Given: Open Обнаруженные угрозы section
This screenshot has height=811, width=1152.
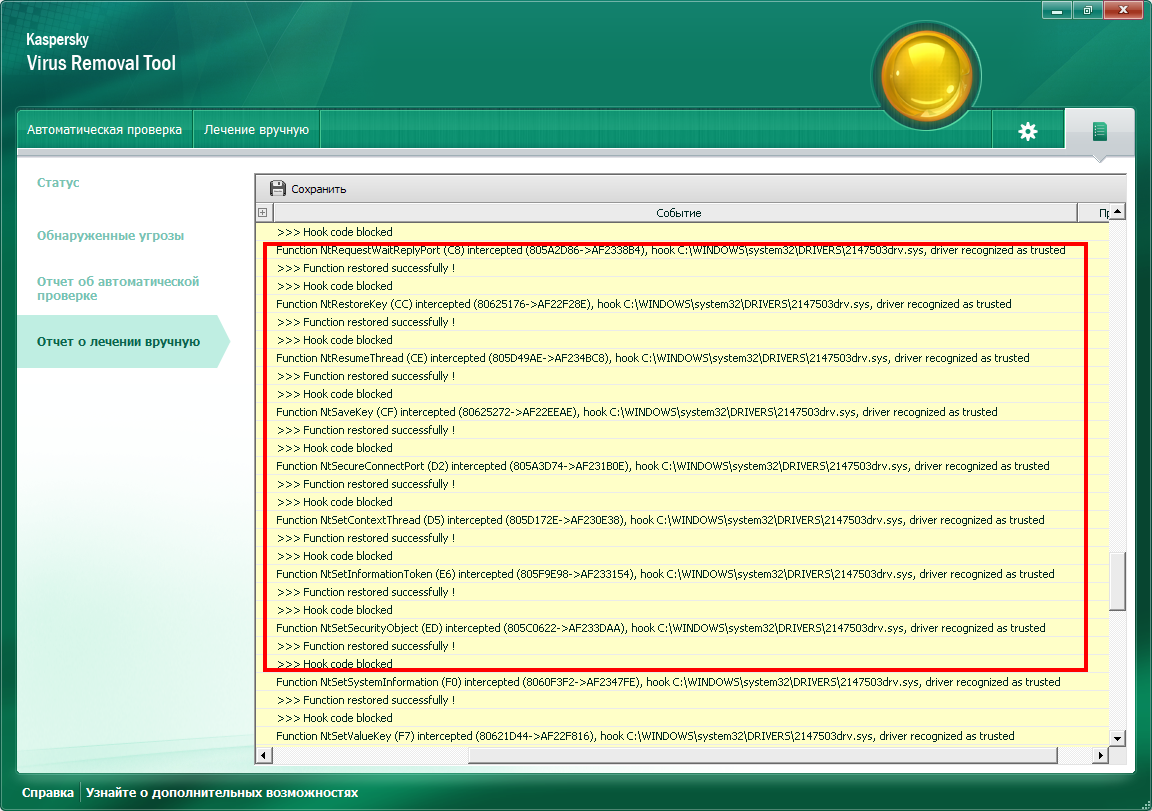Looking at the screenshot, I should (x=110, y=235).
